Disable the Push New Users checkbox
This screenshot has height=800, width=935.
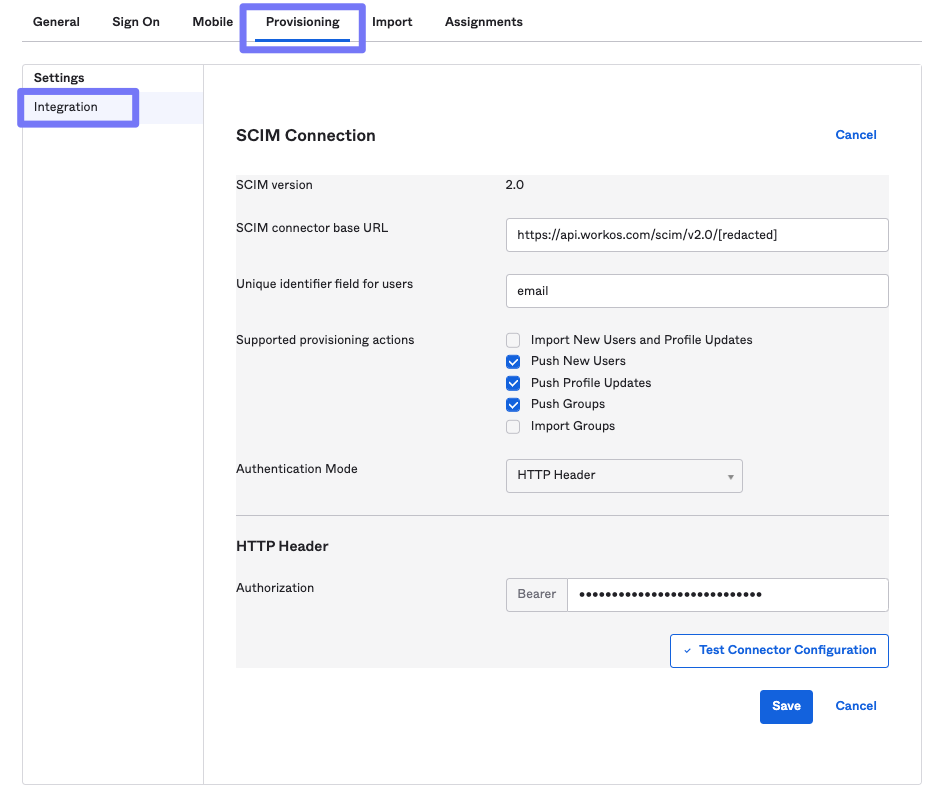513,362
